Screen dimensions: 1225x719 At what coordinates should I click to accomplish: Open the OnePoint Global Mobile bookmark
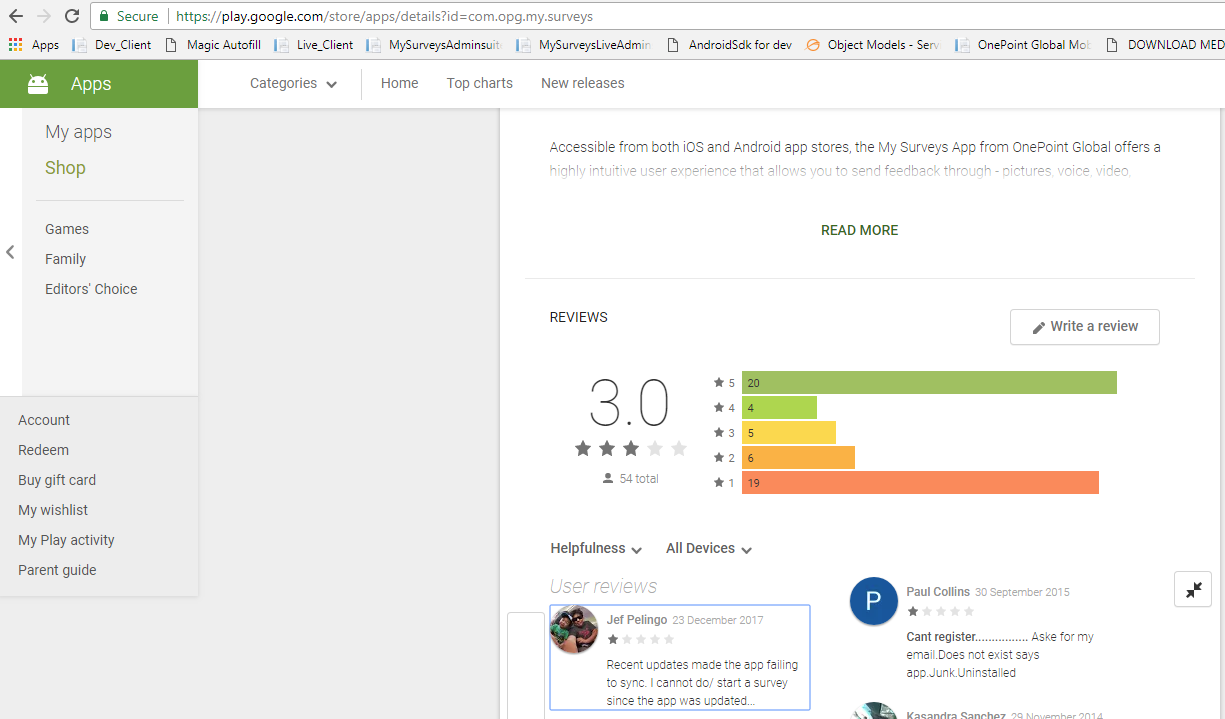1024,45
